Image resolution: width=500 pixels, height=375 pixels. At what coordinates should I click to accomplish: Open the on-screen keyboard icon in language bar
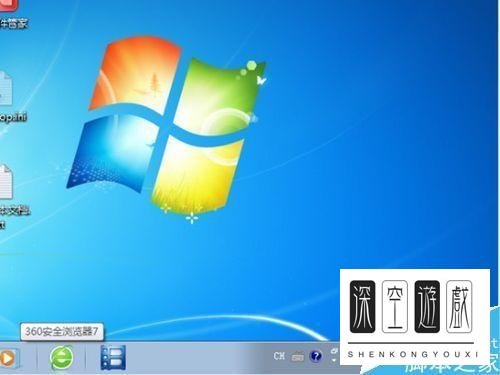click(297, 357)
